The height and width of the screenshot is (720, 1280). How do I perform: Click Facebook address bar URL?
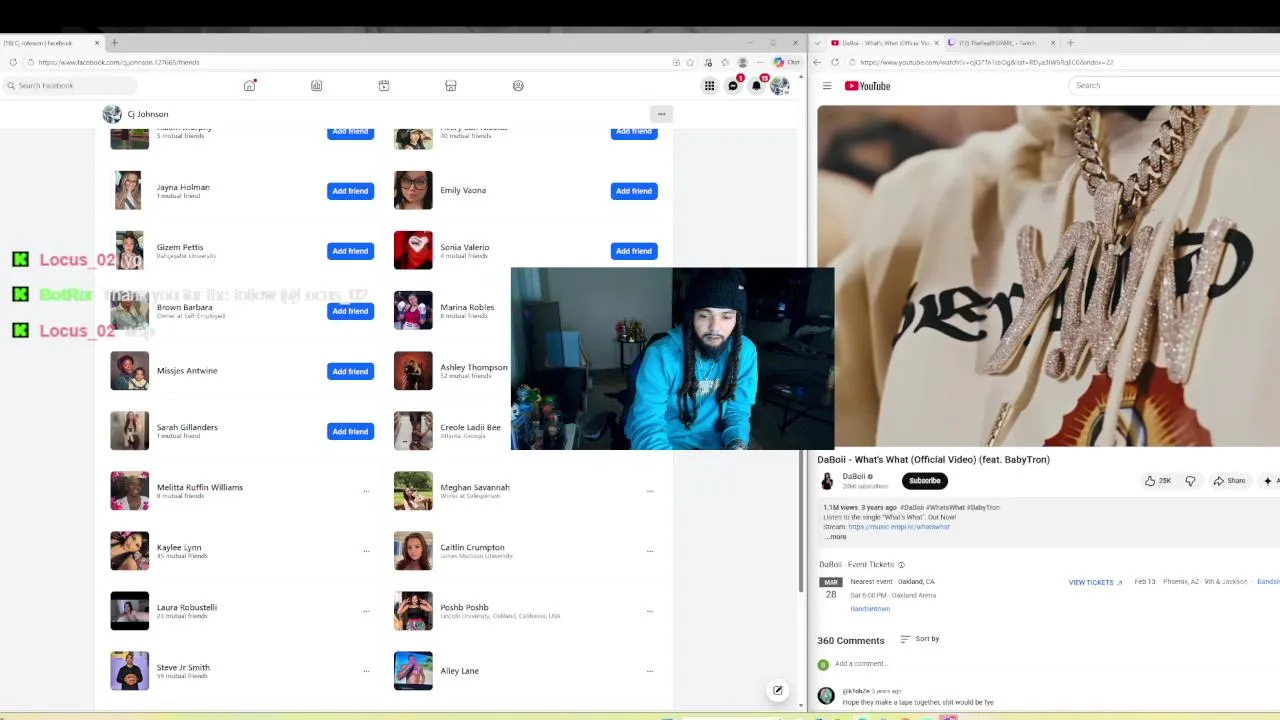[119, 62]
